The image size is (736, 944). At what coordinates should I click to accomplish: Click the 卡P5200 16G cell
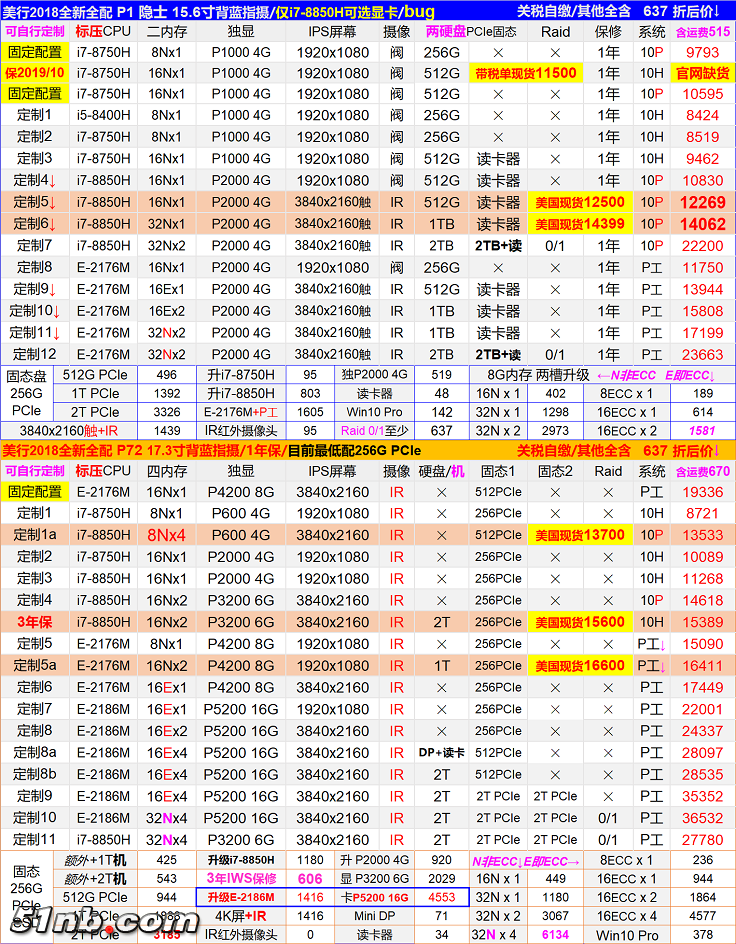click(374, 897)
